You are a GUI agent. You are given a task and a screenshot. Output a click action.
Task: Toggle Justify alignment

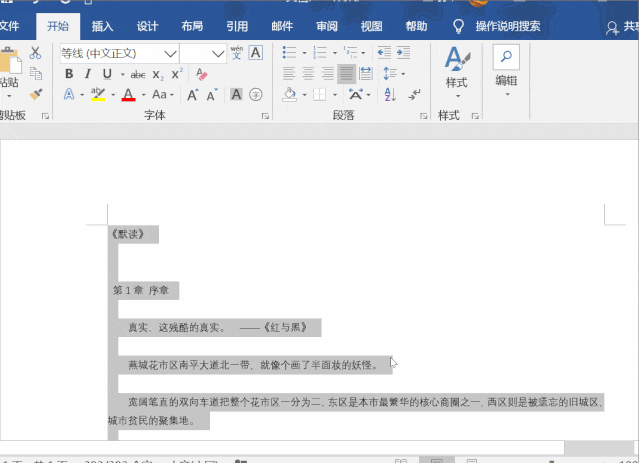tap(346, 74)
